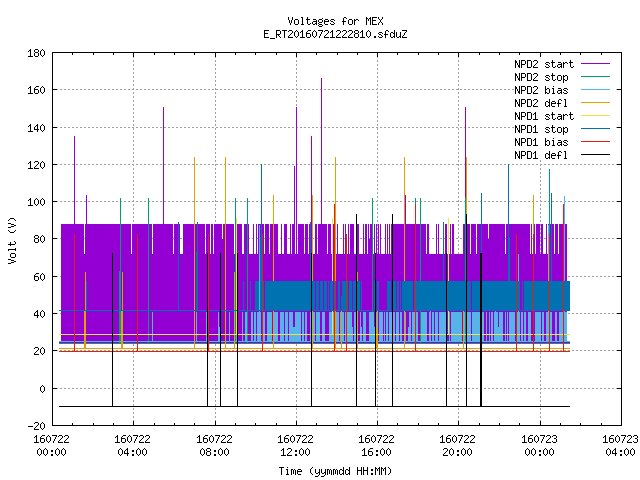Click the 'NPD1 stop' legend label
Screen dimensions: 640x480
click(x=541, y=129)
